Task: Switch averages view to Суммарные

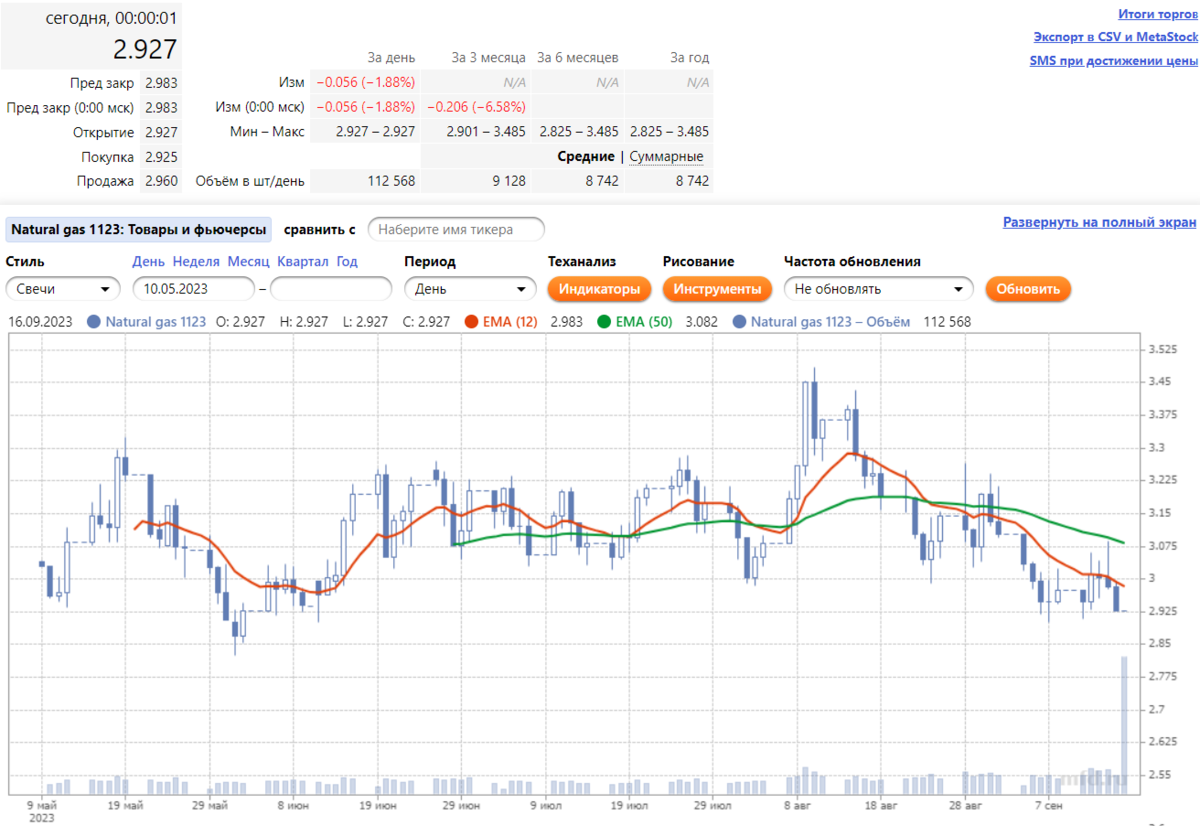Action: click(x=666, y=156)
